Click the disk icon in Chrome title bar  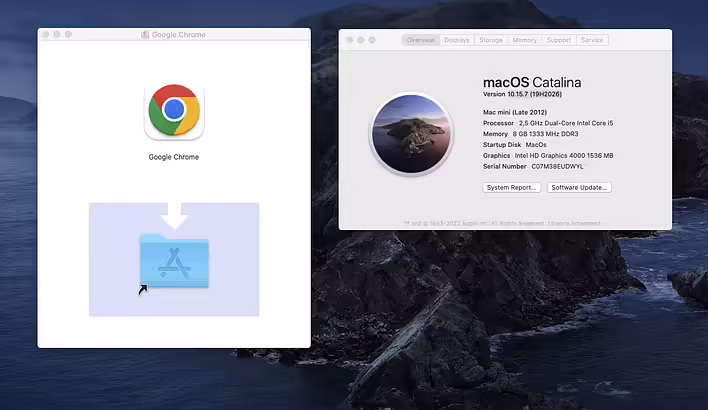point(145,34)
